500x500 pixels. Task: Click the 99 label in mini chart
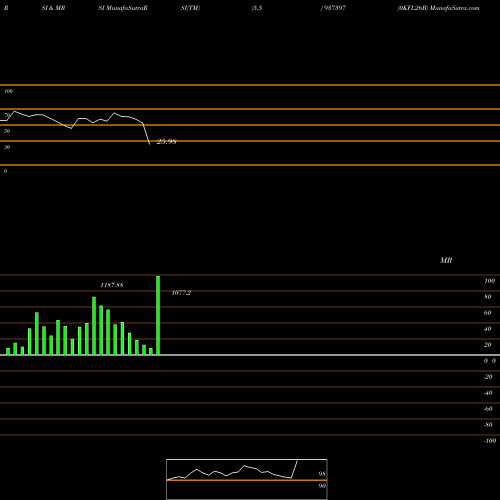click(x=322, y=486)
